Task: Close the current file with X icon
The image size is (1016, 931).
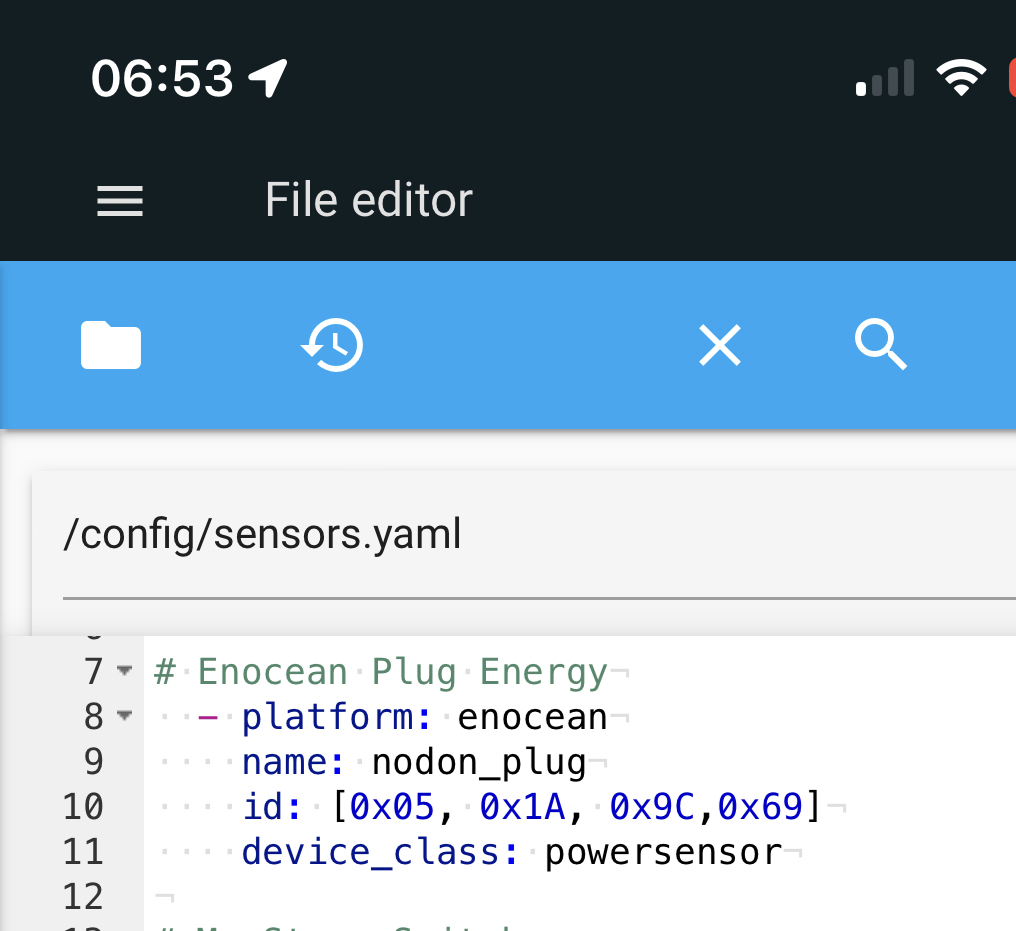Action: click(x=719, y=346)
